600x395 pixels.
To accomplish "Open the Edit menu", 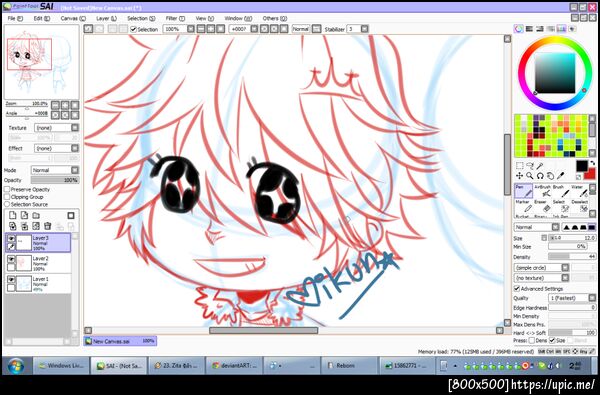I will click(x=41, y=18).
